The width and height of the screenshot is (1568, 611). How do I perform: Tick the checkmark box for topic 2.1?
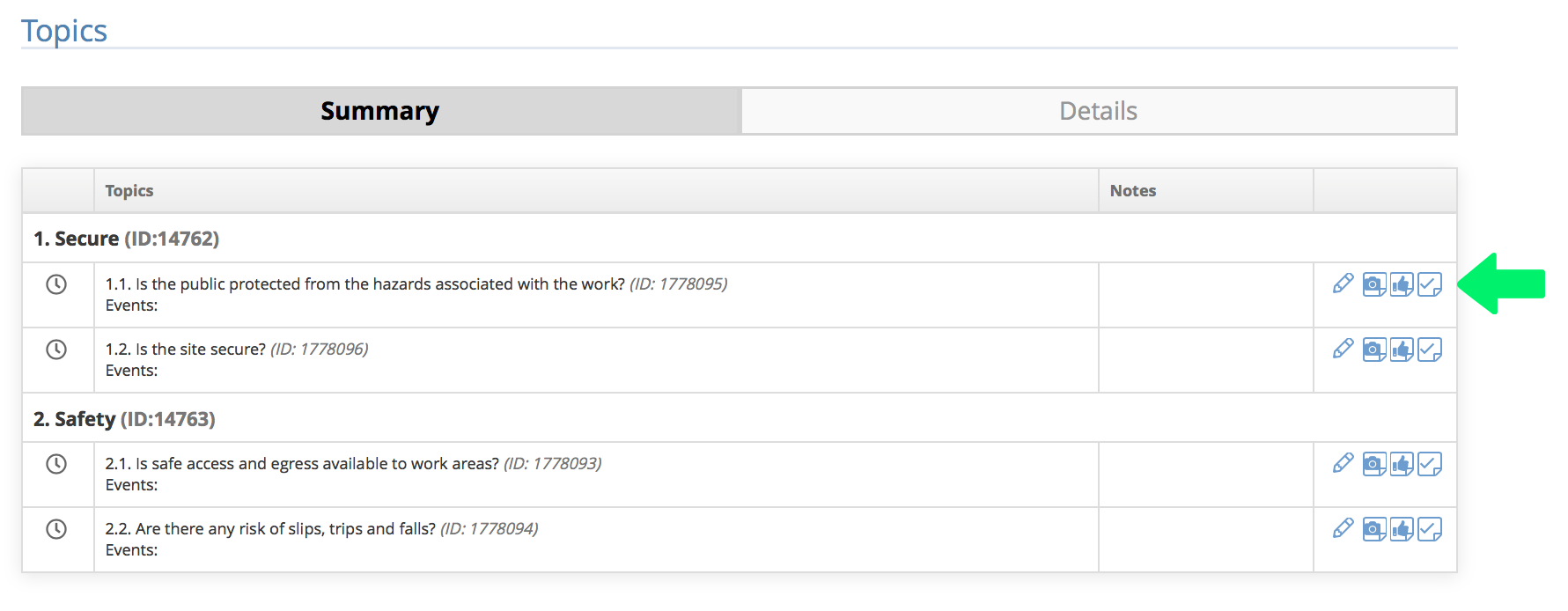coord(1430,464)
